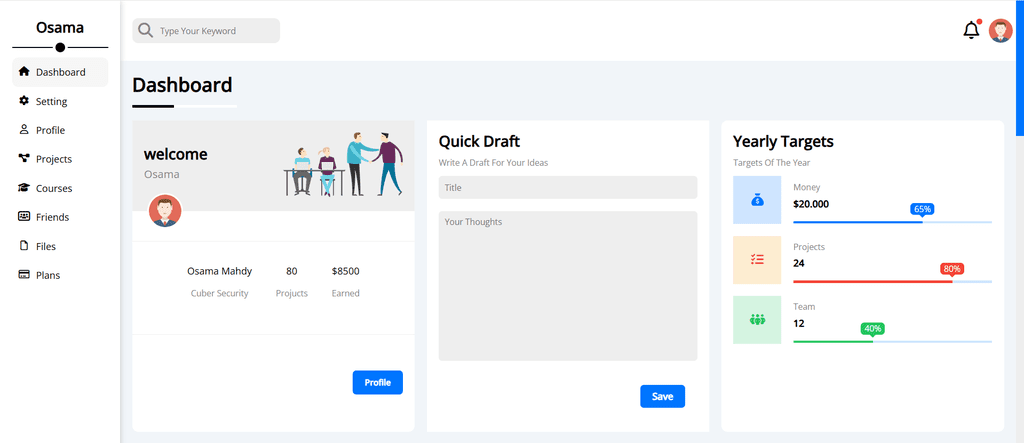
Task: Click the Quick Draft heading
Action: [479, 141]
